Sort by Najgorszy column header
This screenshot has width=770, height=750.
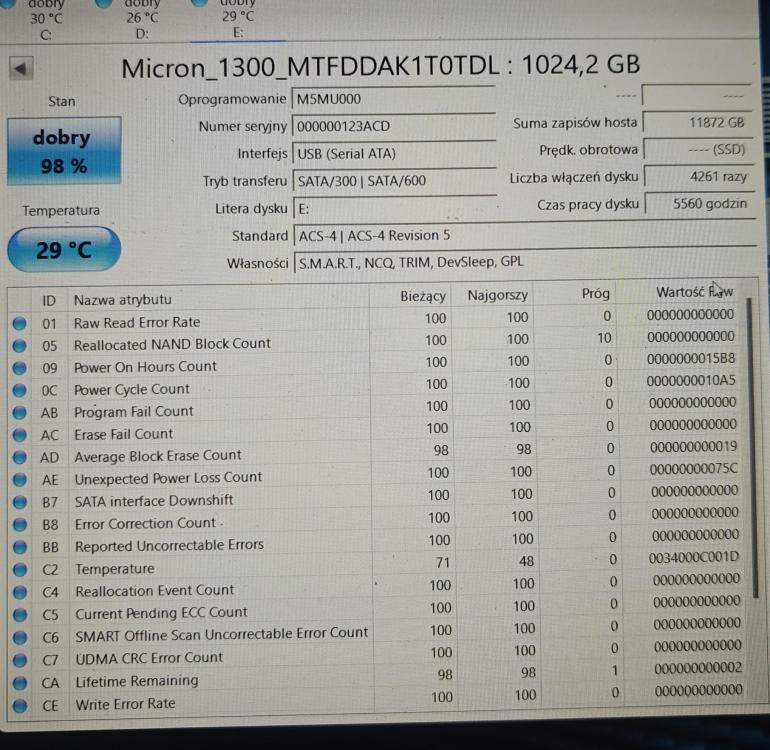pyautogui.click(x=497, y=295)
